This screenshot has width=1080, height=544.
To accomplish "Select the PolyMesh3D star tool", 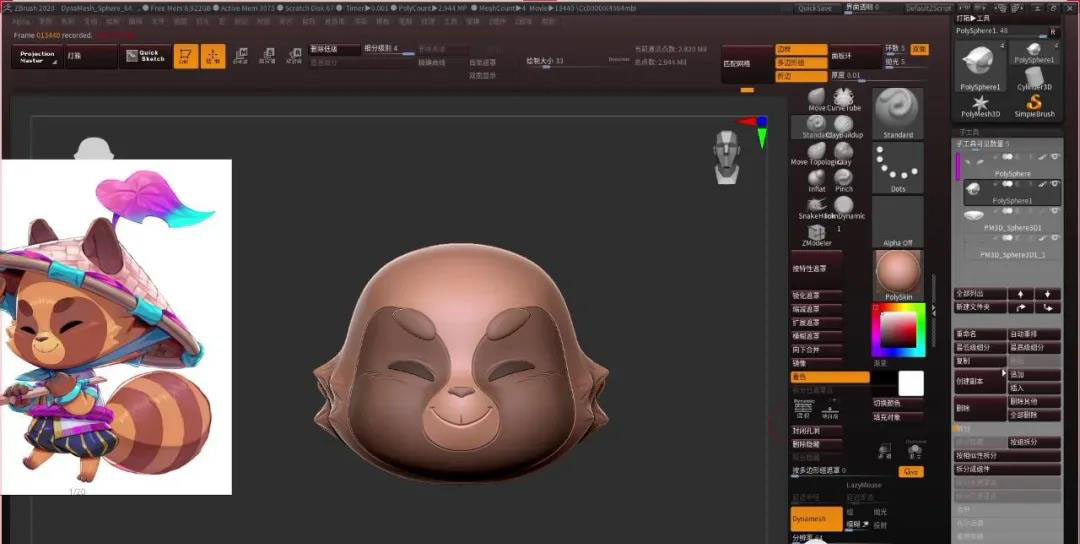I will point(980,106).
